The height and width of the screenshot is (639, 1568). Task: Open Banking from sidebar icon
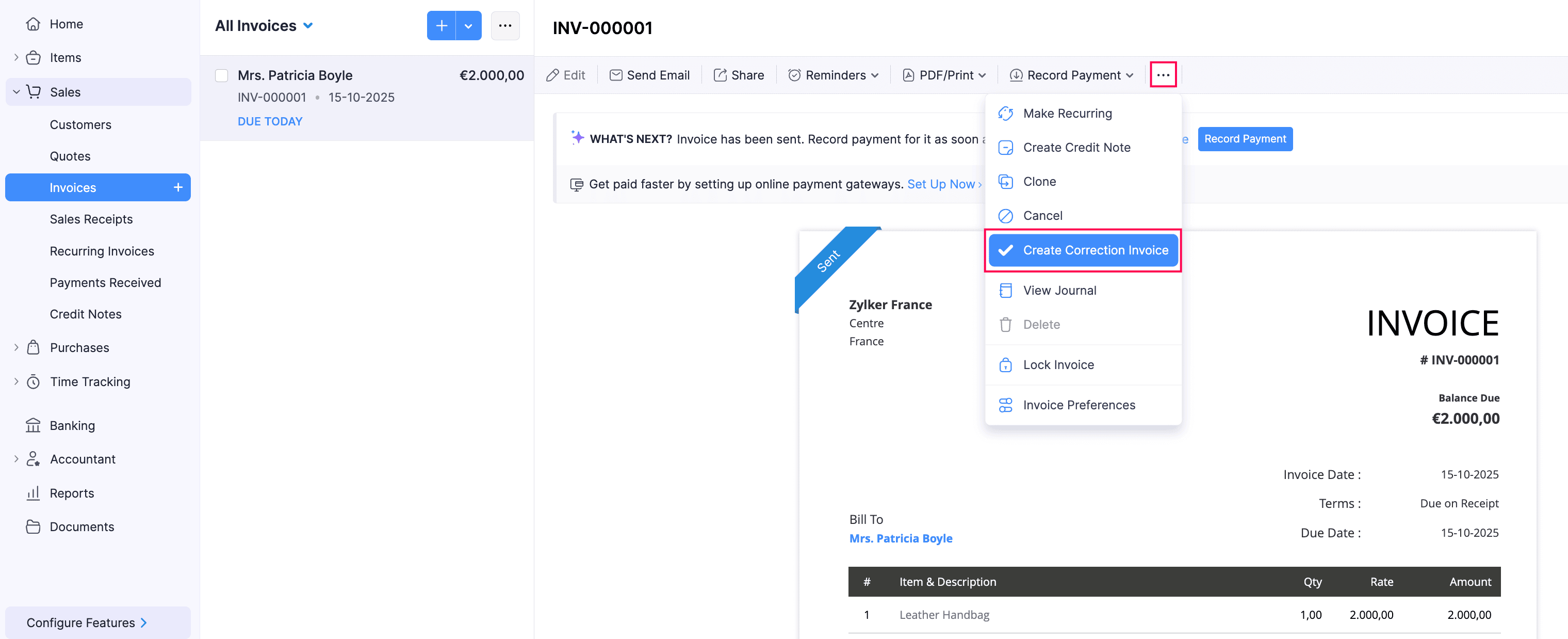pyautogui.click(x=34, y=425)
